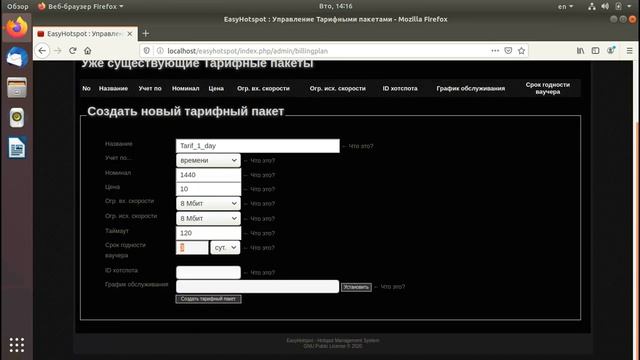The height and width of the screenshot is (360, 640).
Task: Click Что это? next to Огр. исх. скорости
Action: pyautogui.click(x=262, y=218)
